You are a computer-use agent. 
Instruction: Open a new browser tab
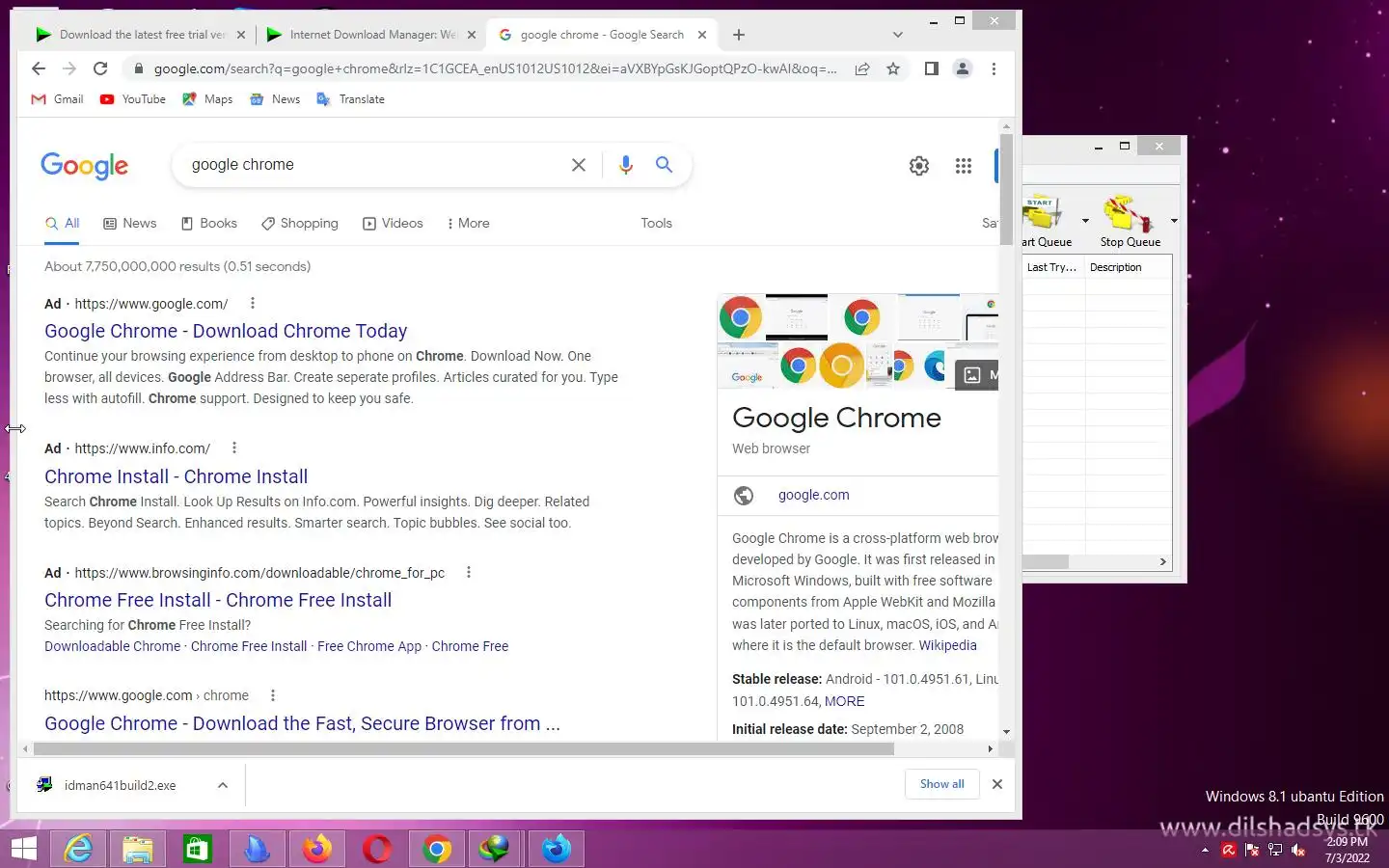(x=739, y=35)
